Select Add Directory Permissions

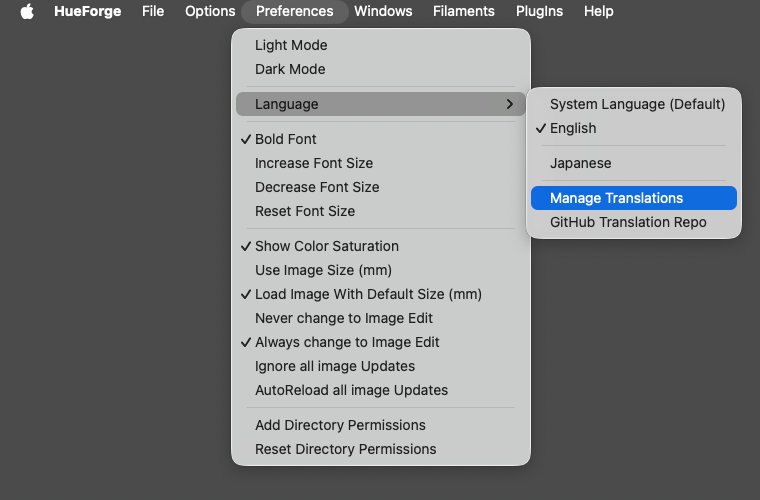380,425
